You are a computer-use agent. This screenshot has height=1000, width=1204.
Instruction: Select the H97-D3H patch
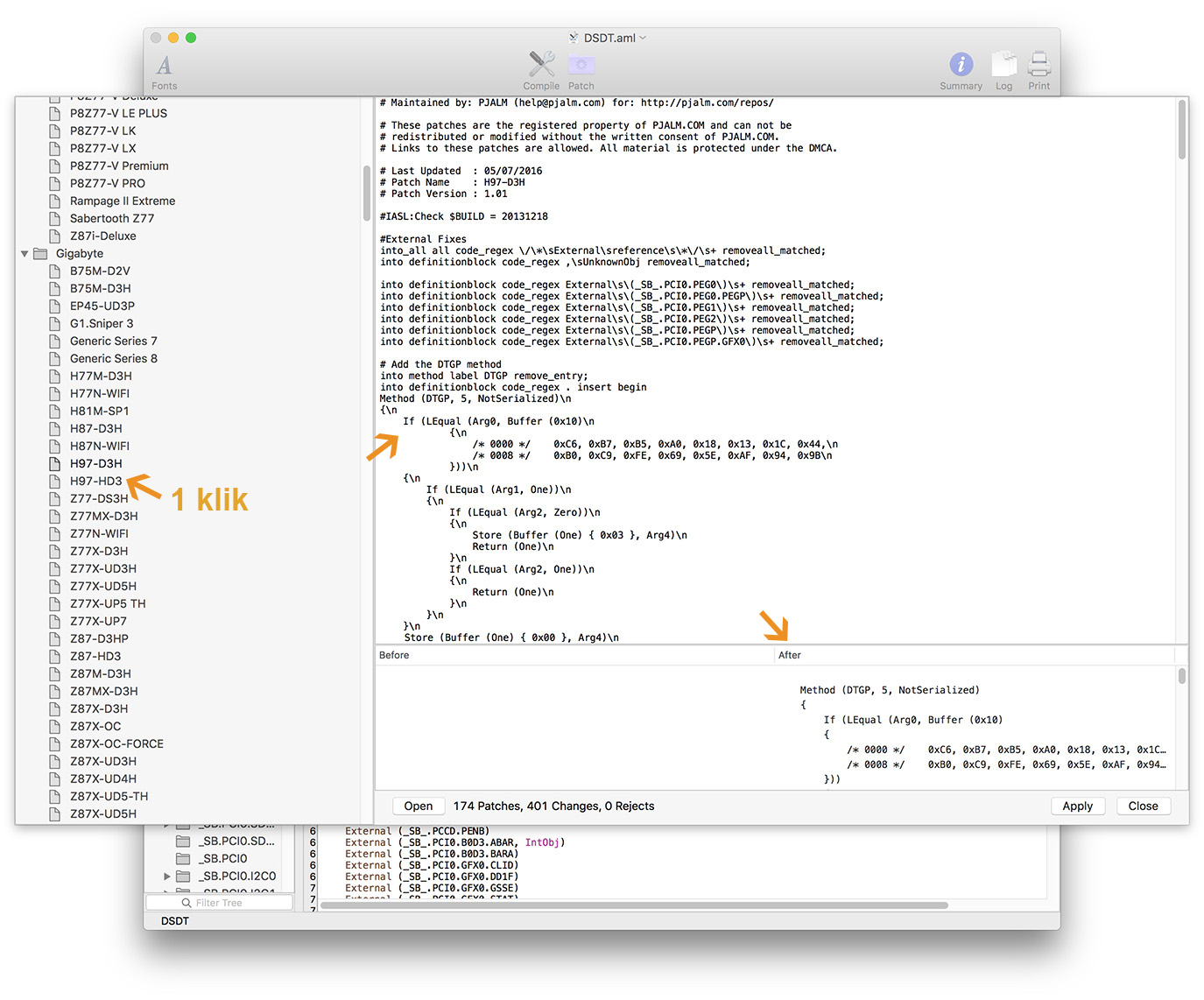pos(96,463)
